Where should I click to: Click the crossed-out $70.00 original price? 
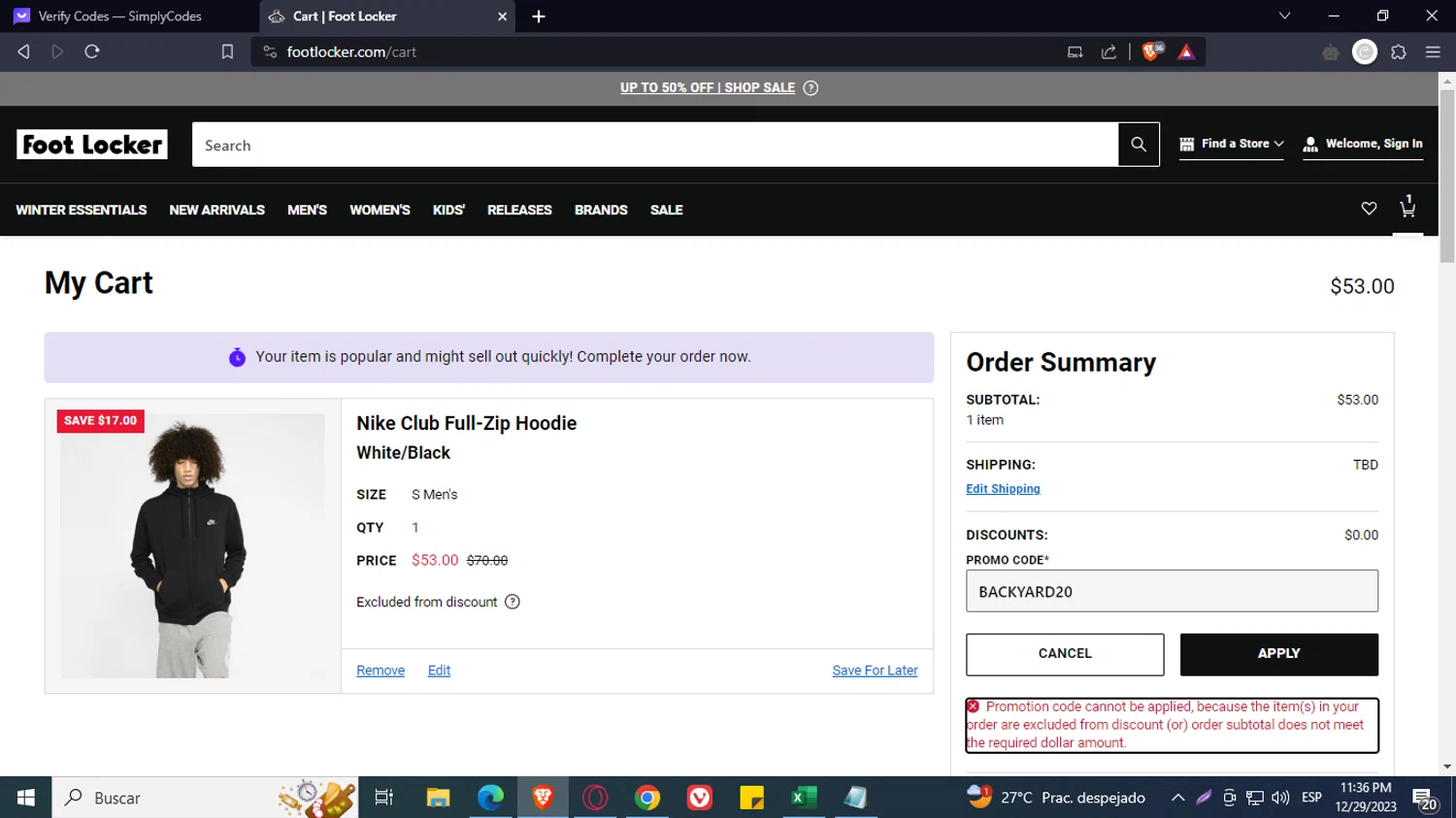point(487,561)
